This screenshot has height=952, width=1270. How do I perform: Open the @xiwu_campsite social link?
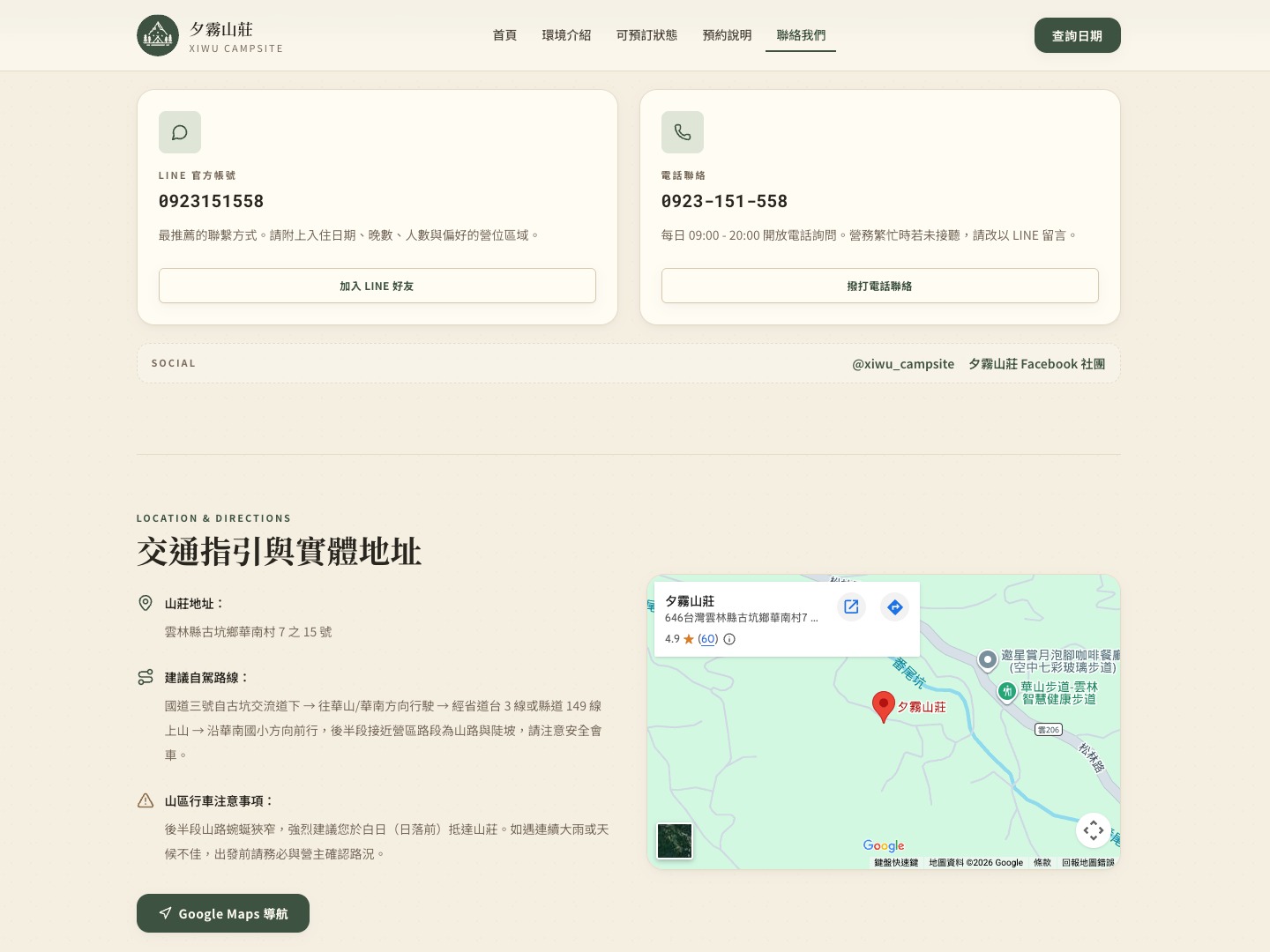(903, 364)
